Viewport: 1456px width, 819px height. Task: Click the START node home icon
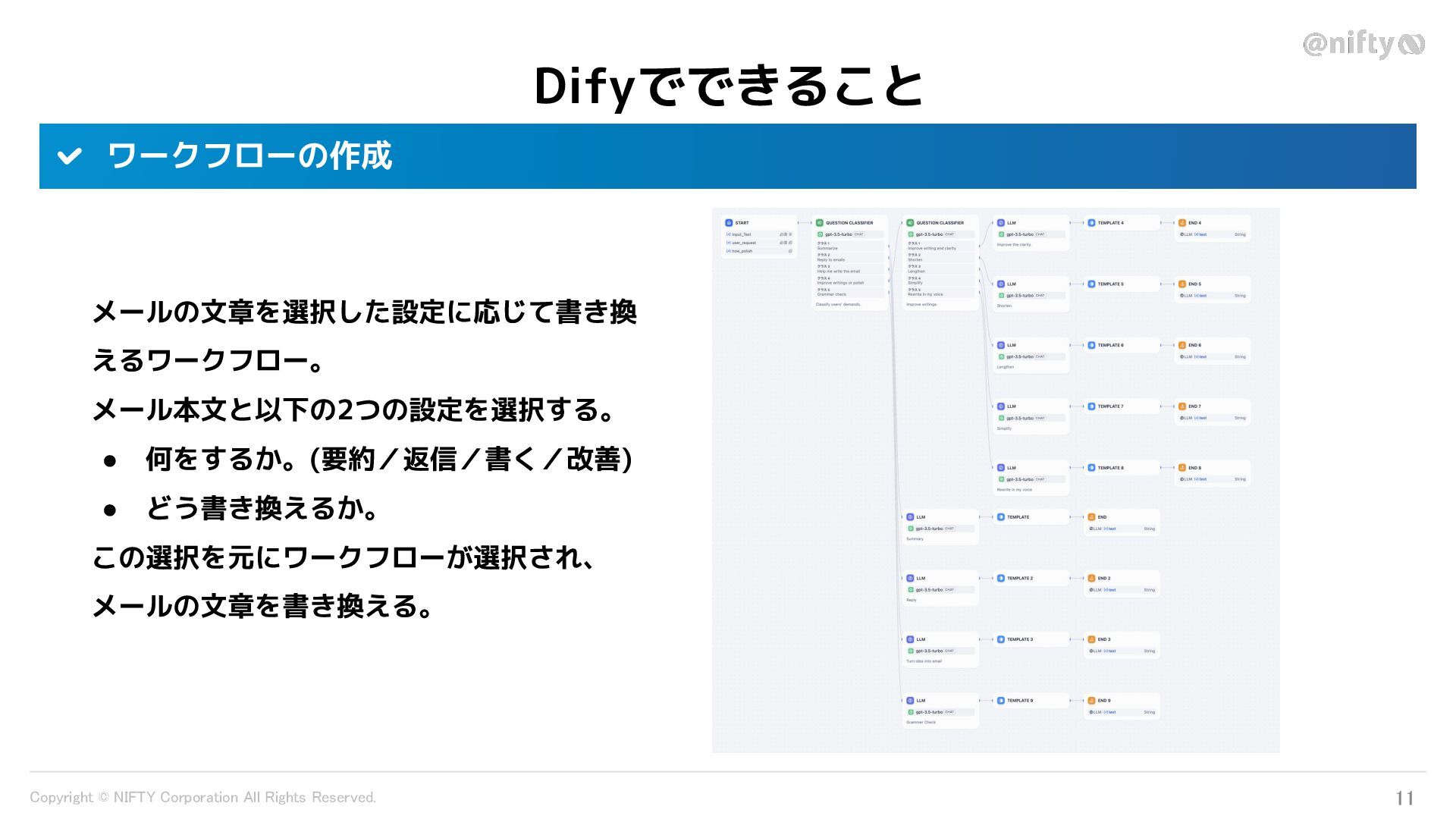729,223
